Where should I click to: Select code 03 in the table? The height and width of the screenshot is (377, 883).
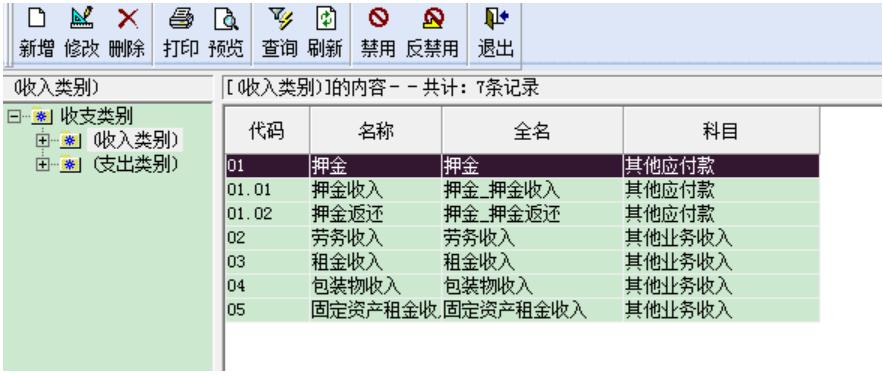pos(267,262)
